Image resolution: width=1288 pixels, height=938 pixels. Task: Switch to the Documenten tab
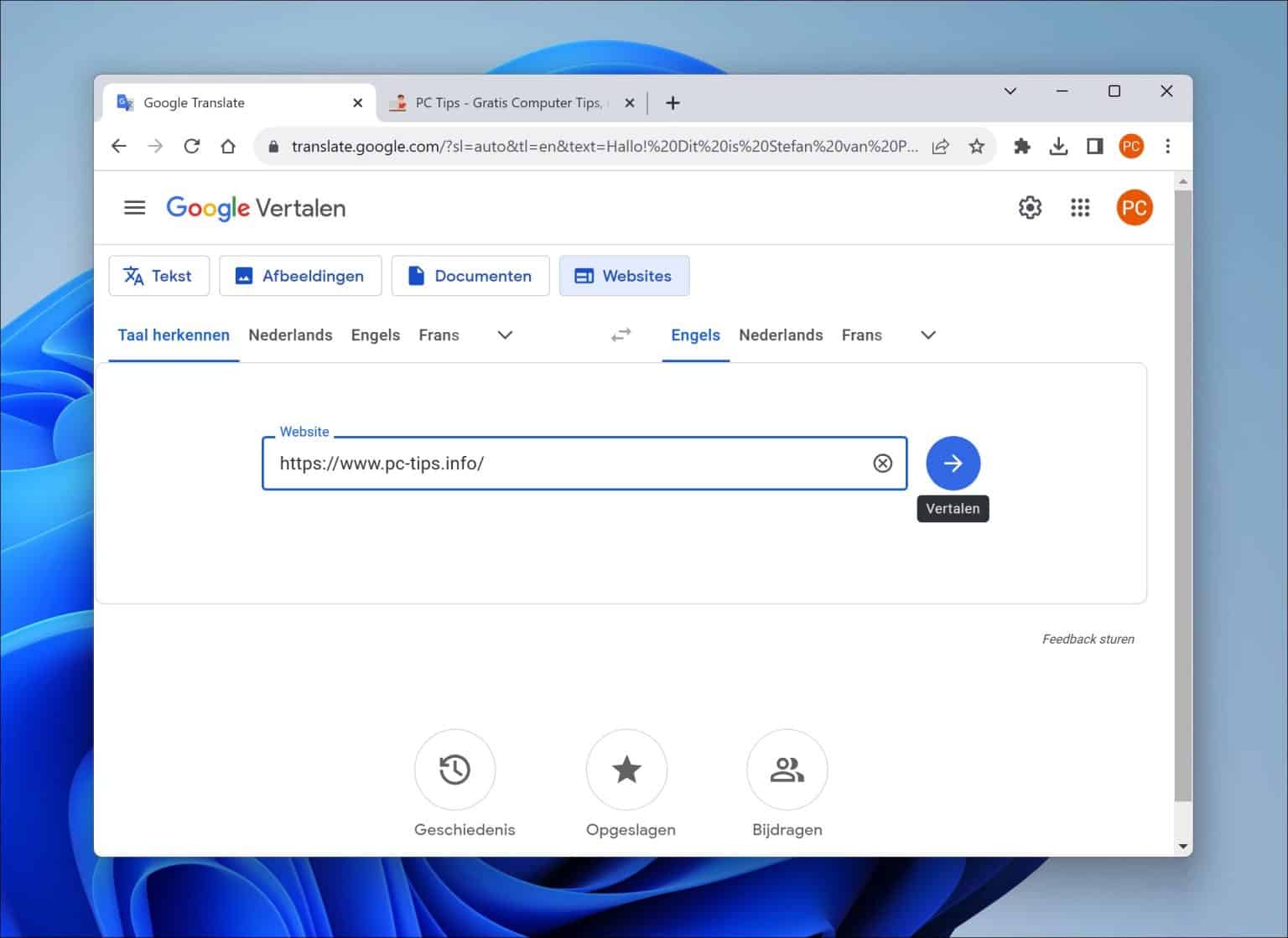[470, 276]
